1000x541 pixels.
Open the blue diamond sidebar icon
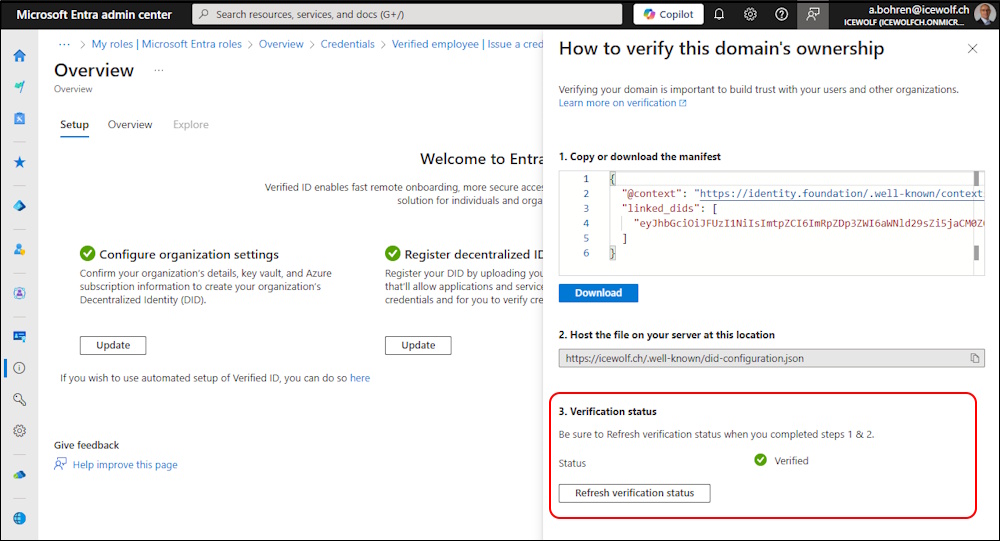[19, 205]
